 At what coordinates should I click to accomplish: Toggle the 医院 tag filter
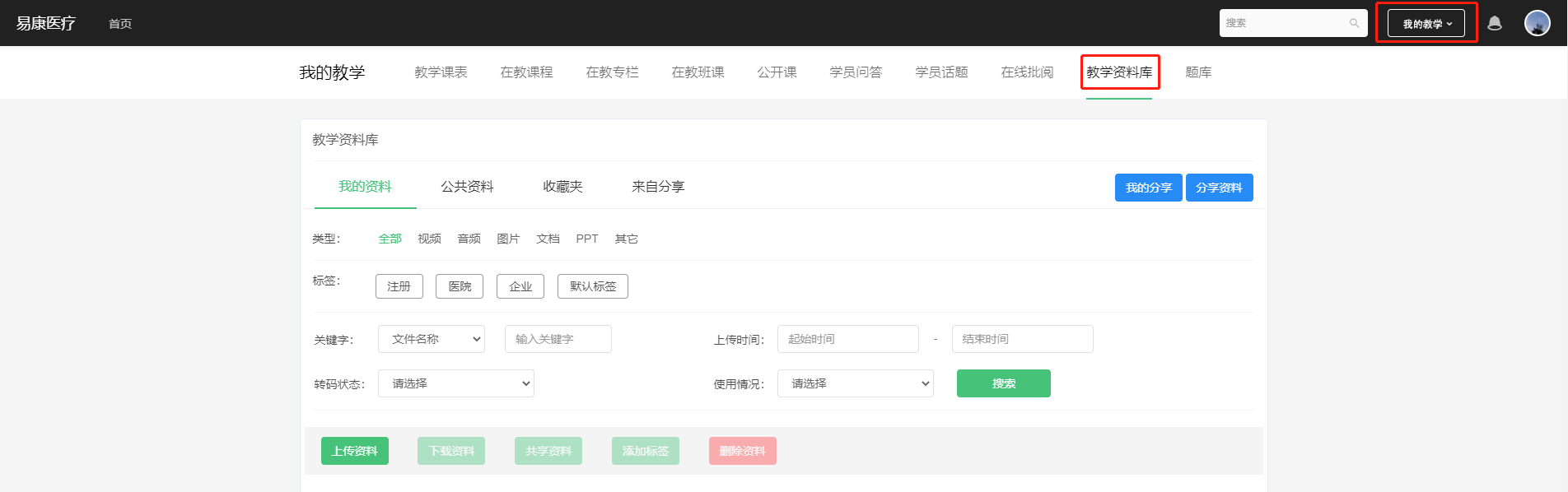tap(460, 286)
